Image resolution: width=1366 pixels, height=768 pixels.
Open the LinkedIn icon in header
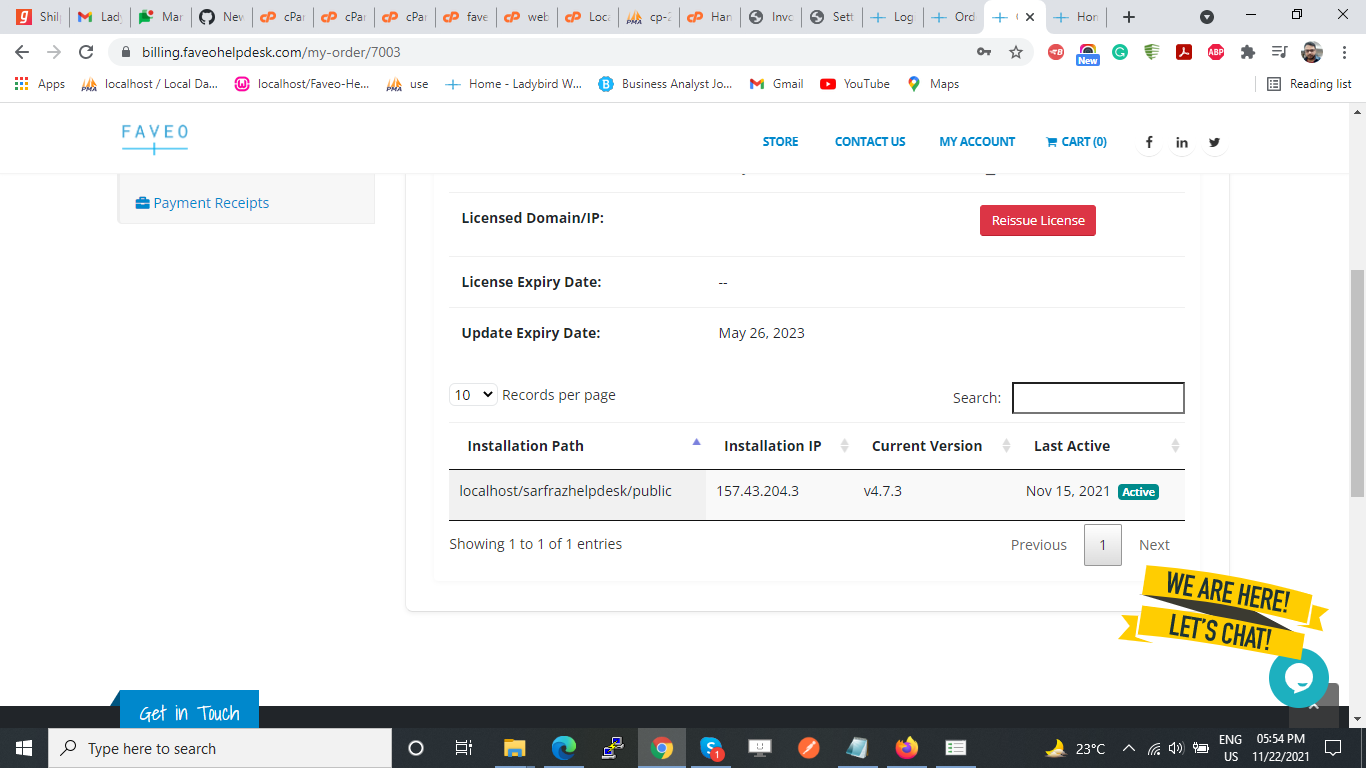(1182, 142)
